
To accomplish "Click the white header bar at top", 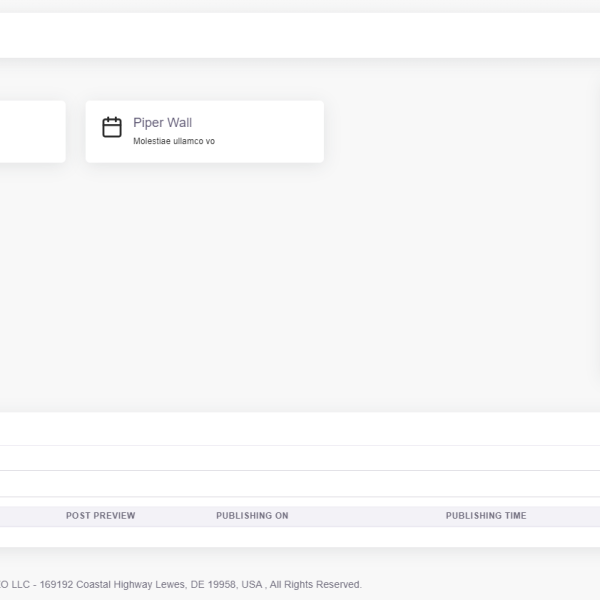I will pos(300,35).
